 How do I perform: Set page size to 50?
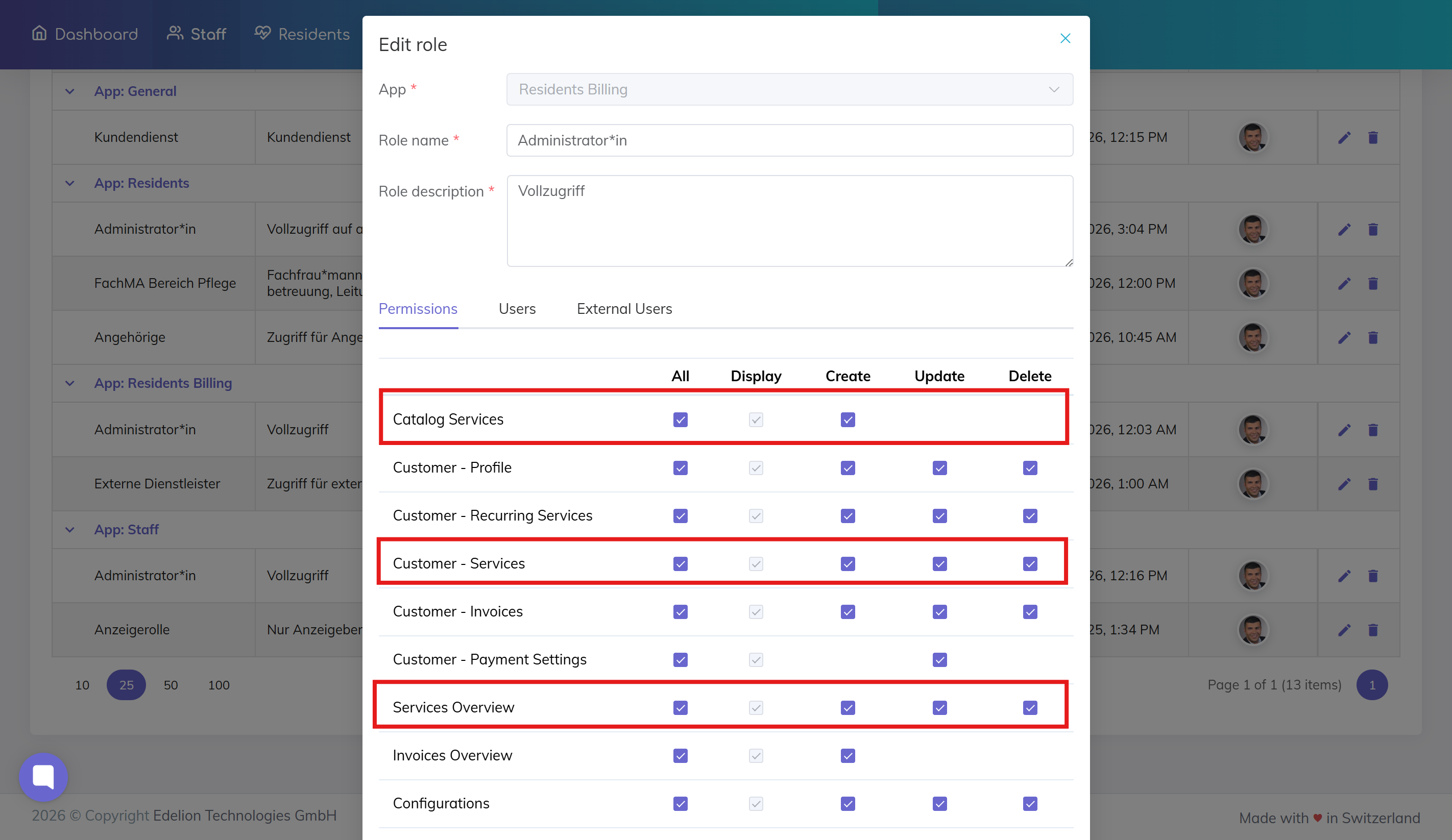pyautogui.click(x=171, y=685)
